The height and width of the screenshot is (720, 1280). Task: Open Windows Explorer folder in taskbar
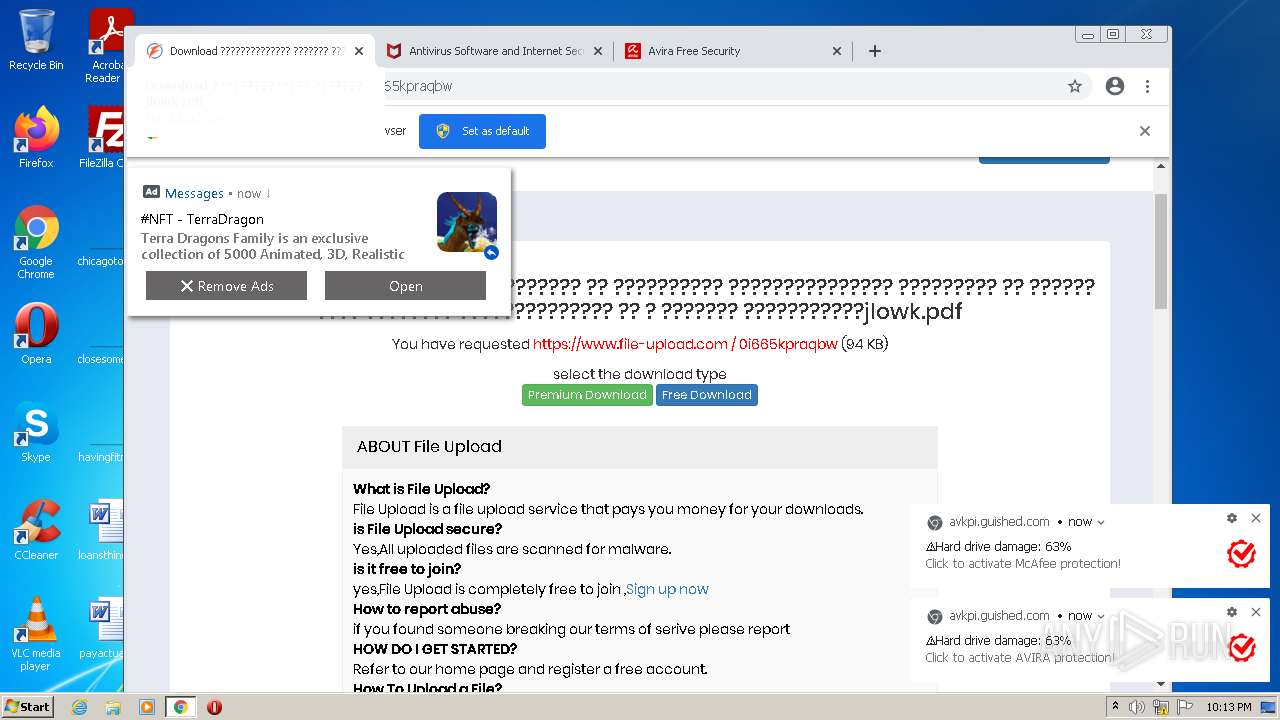click(x=113, y=707)
